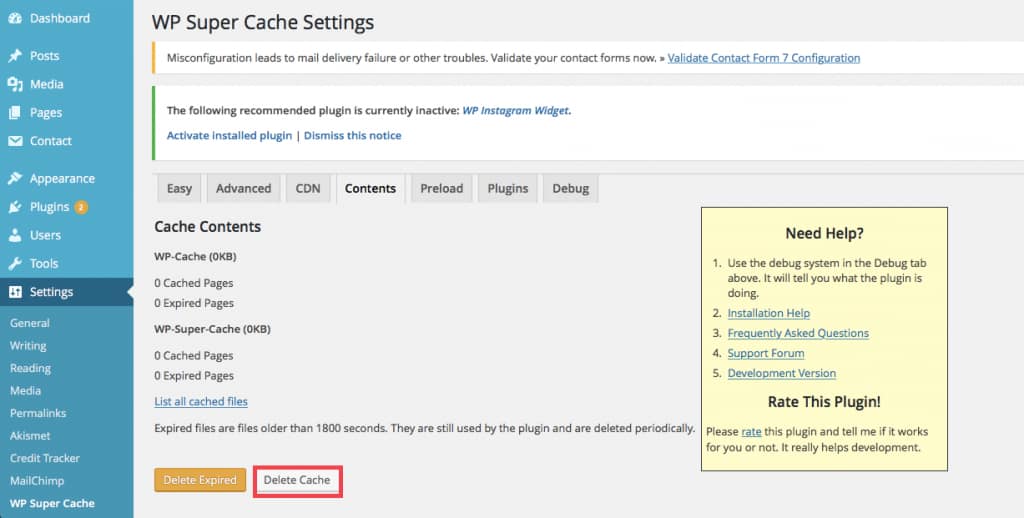Click the Pages sidebar icon
The width and height of the screenshot is (1024, 518).
(x=15, y=112)
